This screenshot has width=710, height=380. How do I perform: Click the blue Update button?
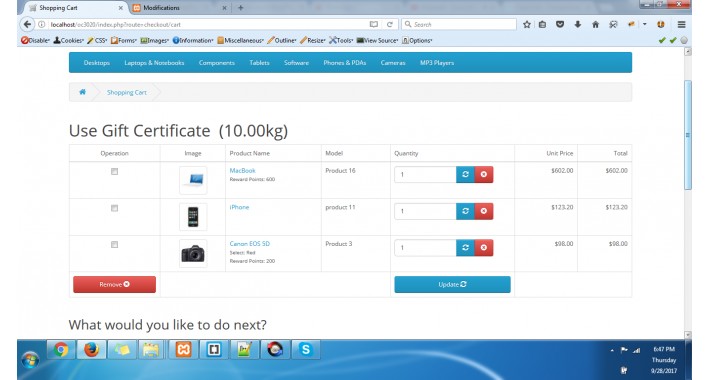coord(452,284)
